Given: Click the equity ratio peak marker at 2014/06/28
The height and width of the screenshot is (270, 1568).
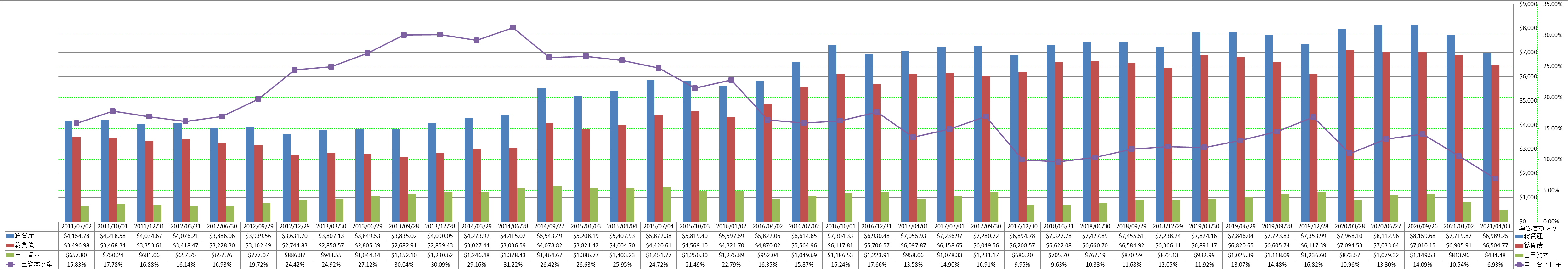Looking at the screenshot, I should click(513, 27).
